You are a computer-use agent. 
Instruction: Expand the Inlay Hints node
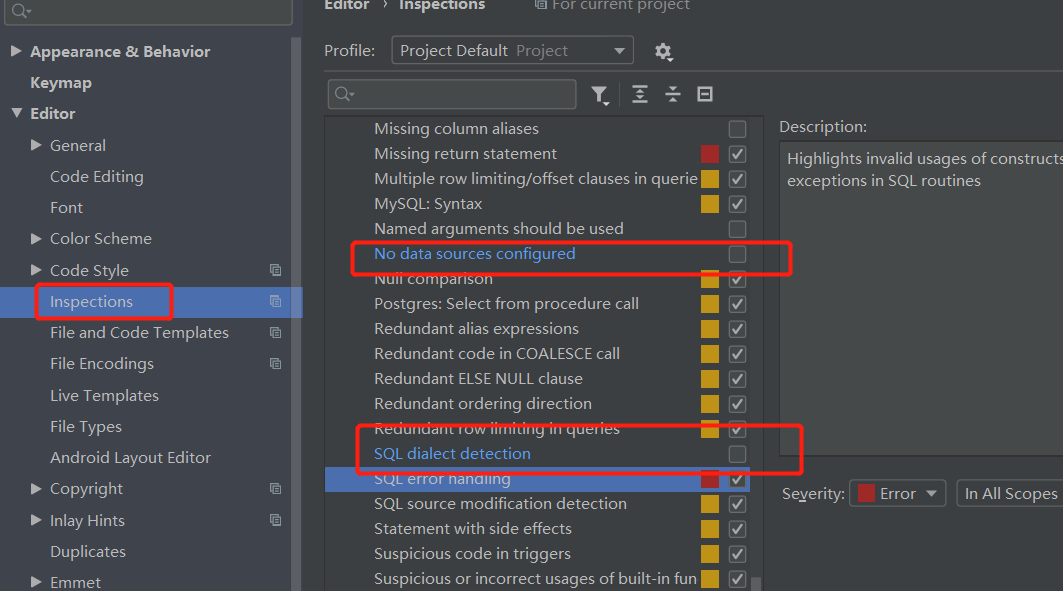(37, 520)
